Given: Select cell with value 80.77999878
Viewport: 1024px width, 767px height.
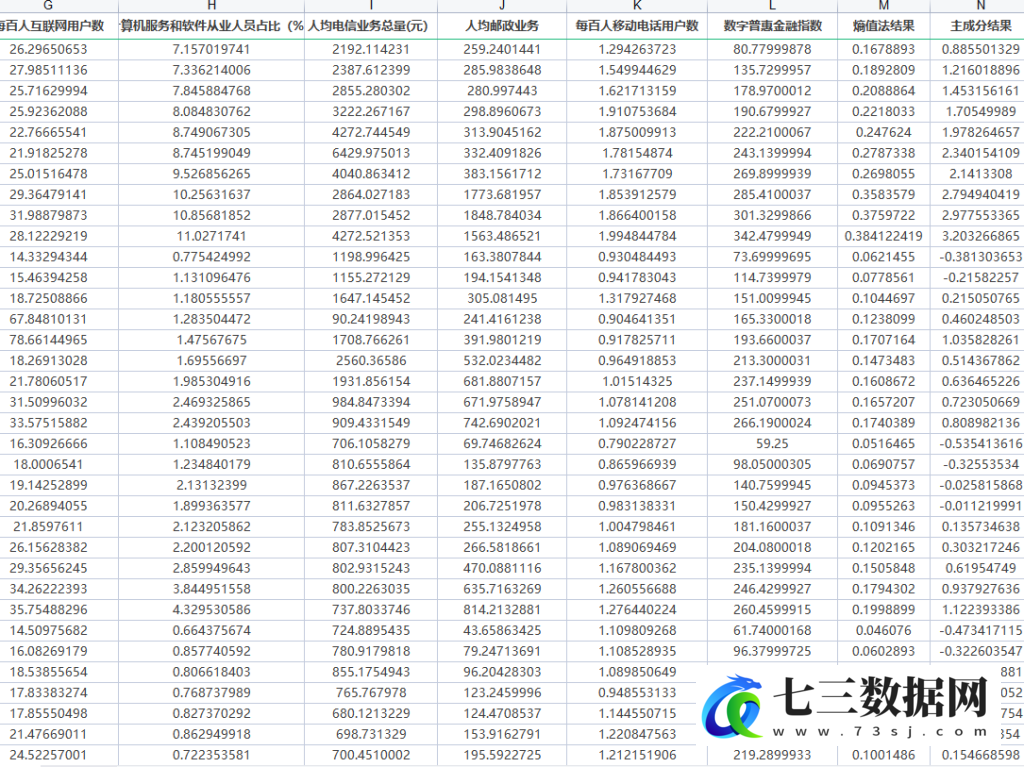Looking at the screenshot, I should tap(772, 50).
